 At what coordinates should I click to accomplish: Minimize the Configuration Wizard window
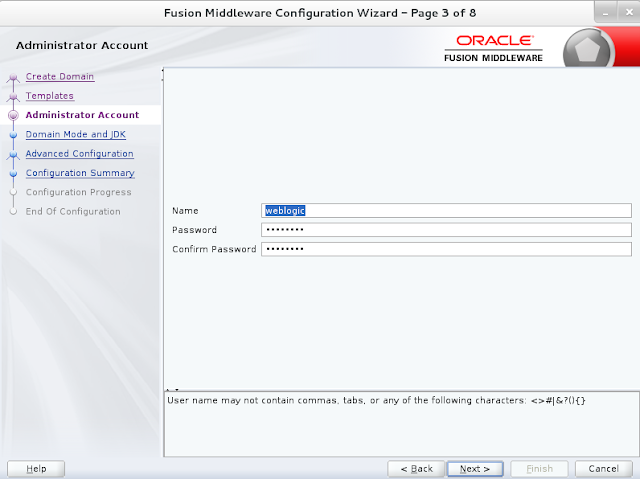(606, 13)
